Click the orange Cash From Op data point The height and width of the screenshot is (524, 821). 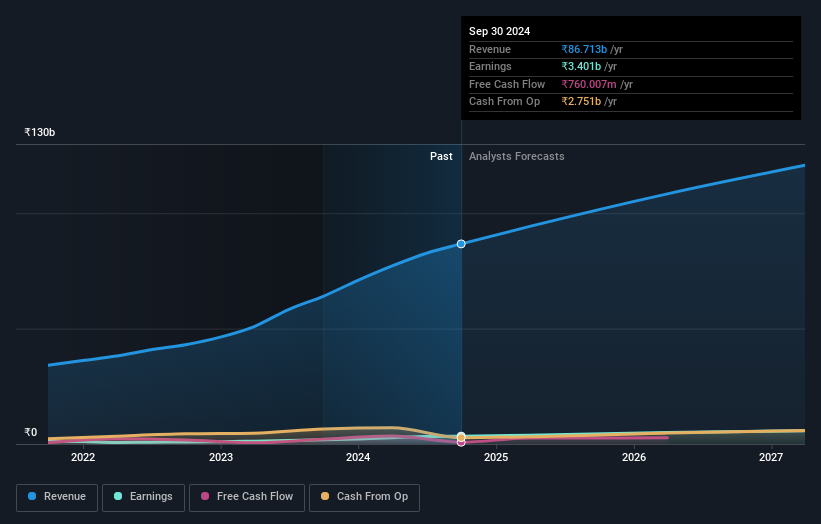coord(461,437)
